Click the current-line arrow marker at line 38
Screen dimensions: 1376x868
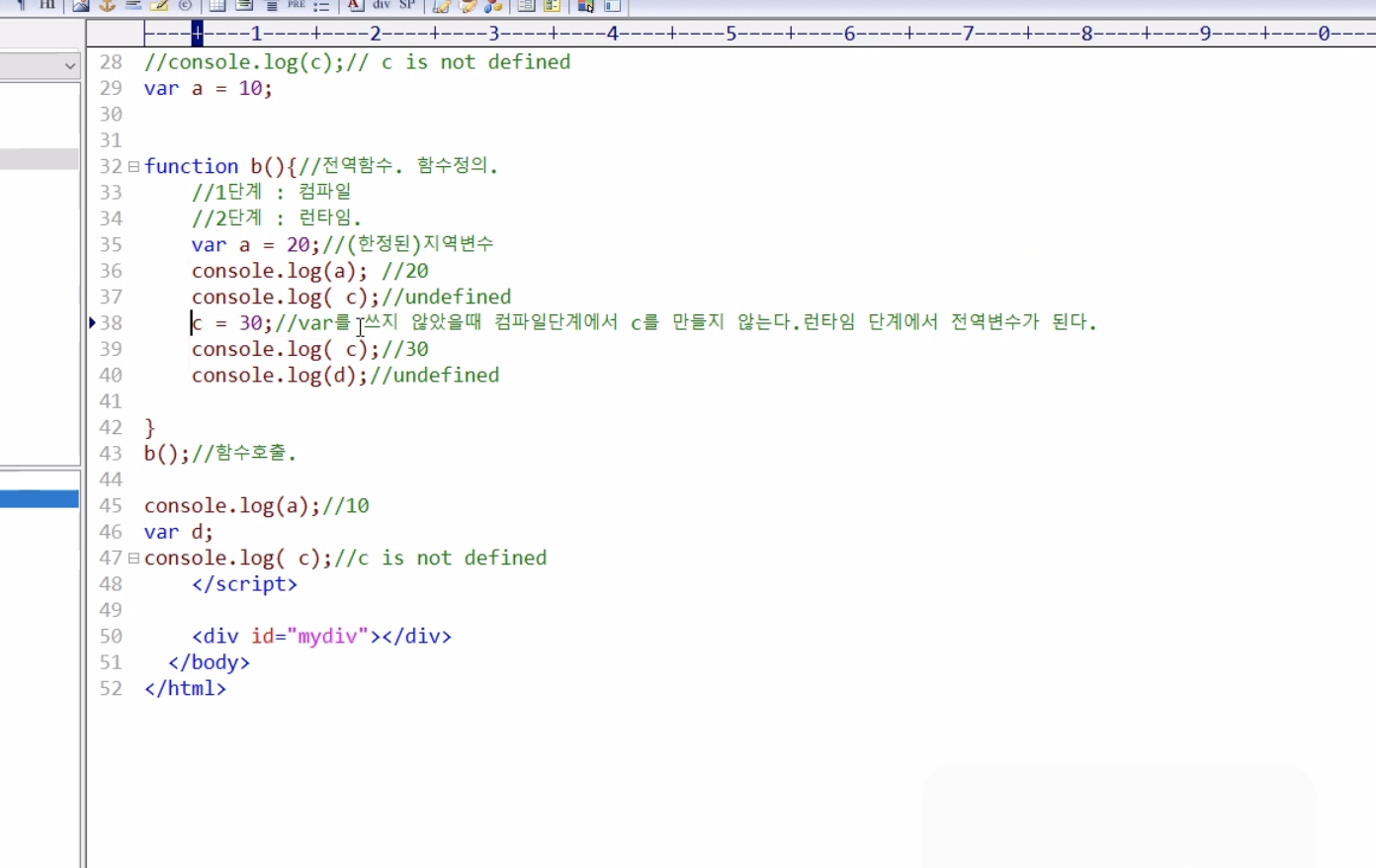pos(92,322)
